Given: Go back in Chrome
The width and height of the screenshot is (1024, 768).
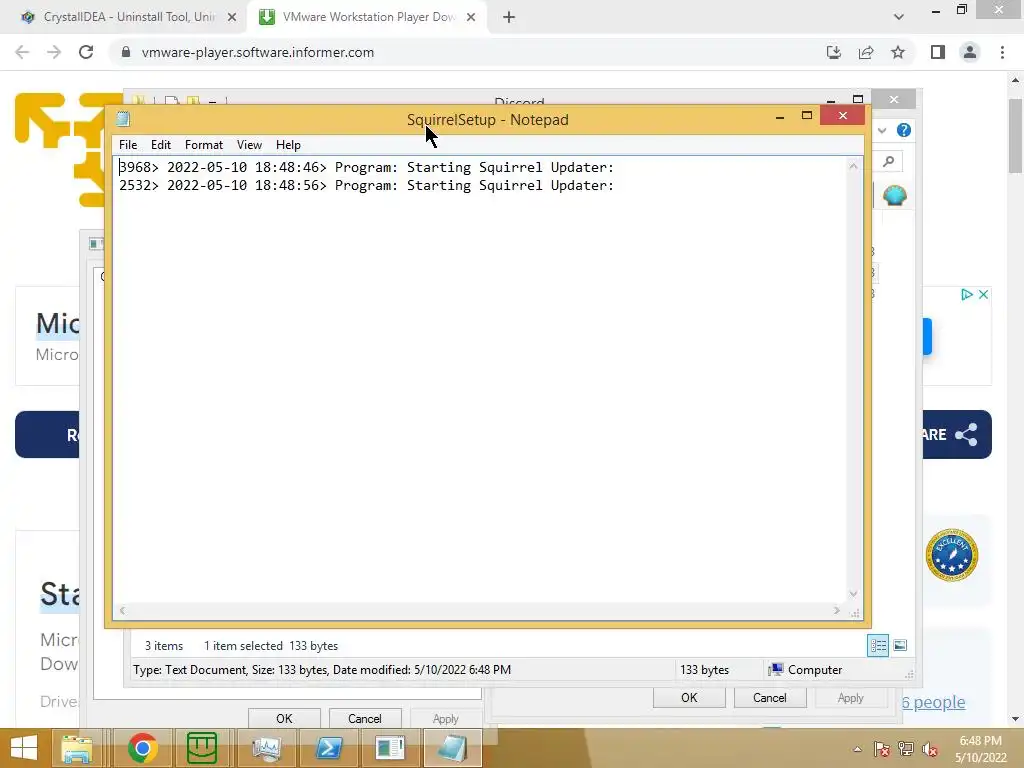Looking at the screenshot, I should coord(22,52).
